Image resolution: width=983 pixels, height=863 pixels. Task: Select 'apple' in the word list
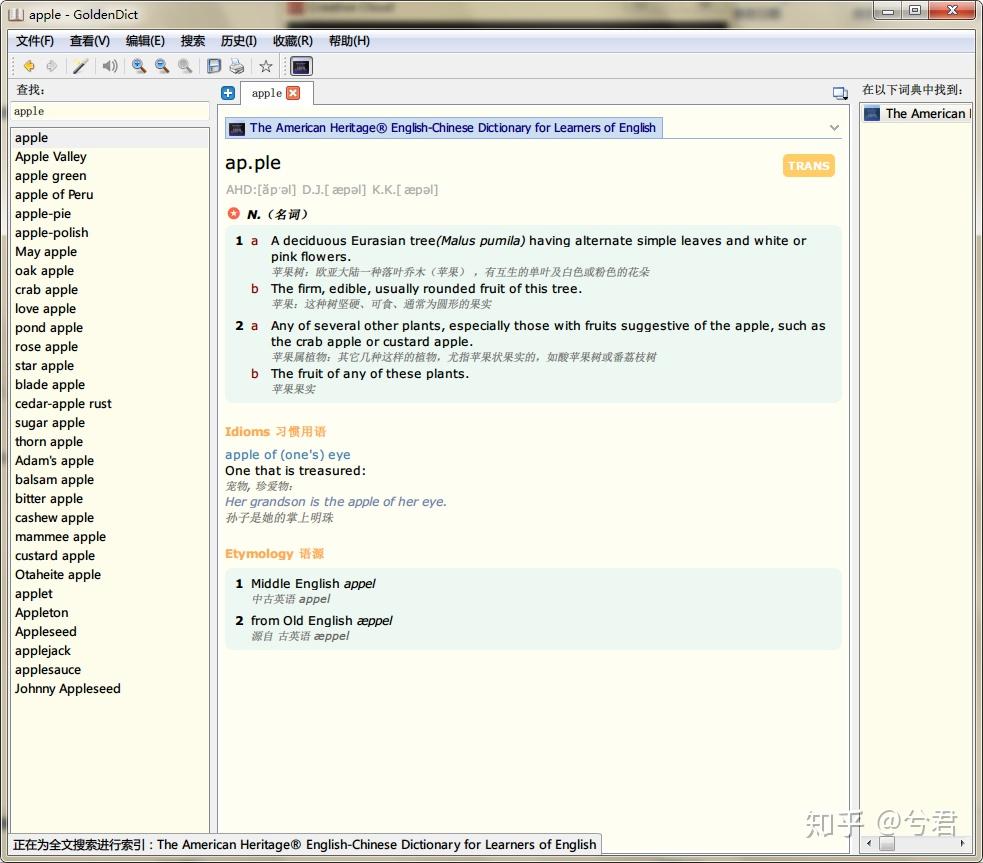point(110,137)
